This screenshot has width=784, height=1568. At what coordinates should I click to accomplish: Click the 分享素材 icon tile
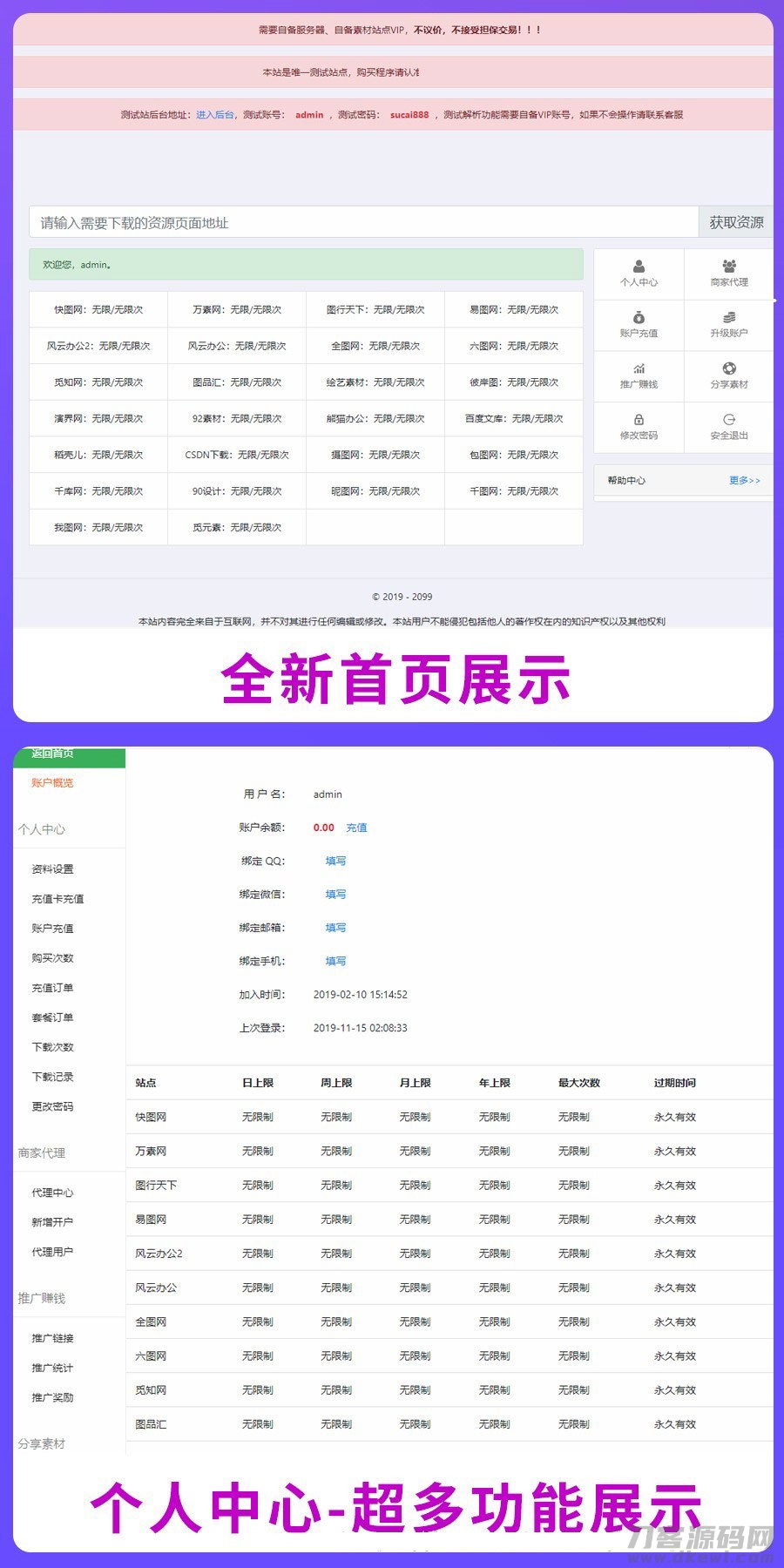[x=728, y=376]
